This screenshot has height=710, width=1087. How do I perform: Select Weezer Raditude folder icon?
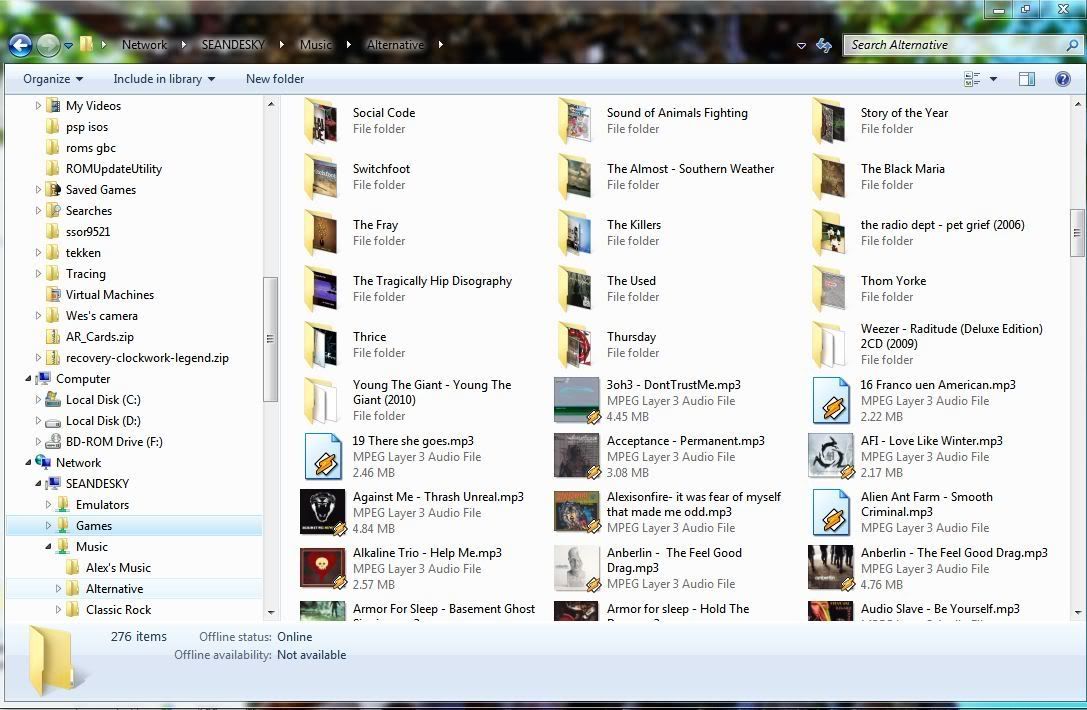pos(829,345)
